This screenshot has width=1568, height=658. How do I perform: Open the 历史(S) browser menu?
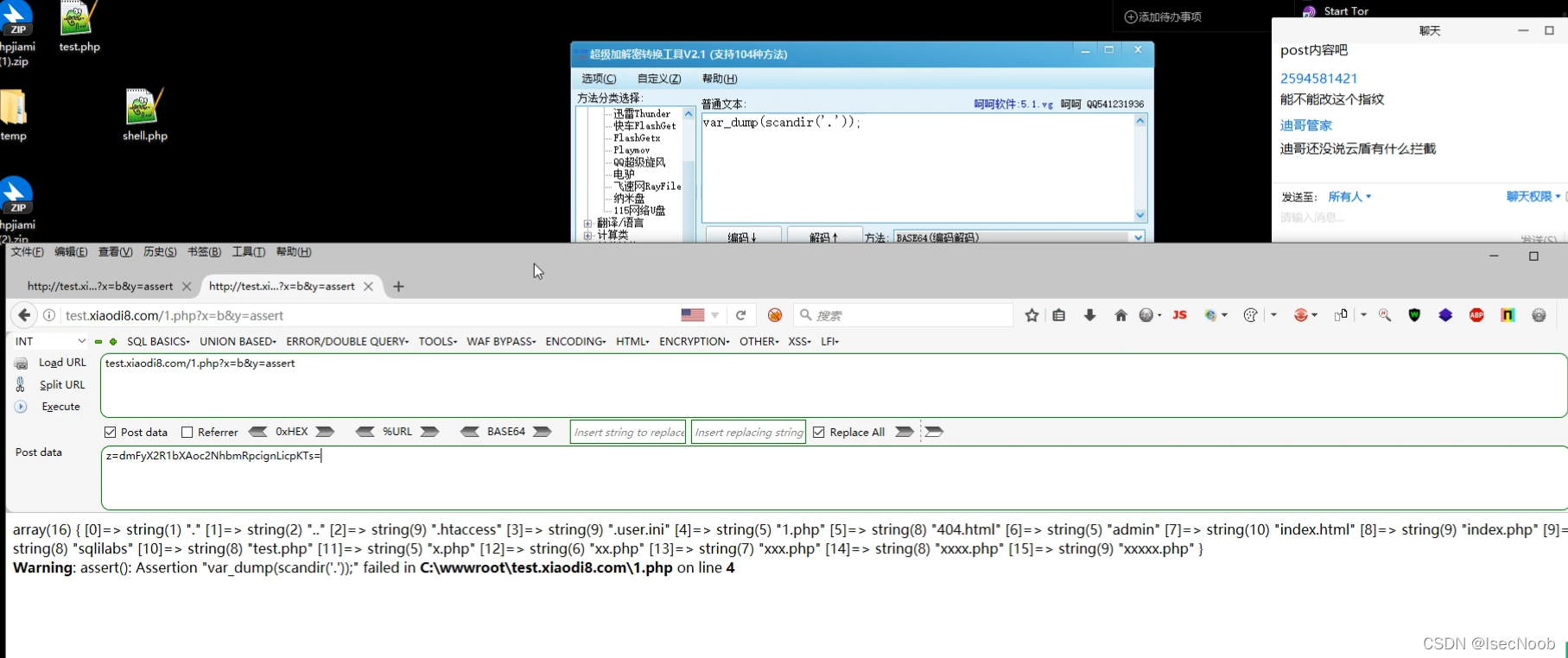(x=160, y=252)
